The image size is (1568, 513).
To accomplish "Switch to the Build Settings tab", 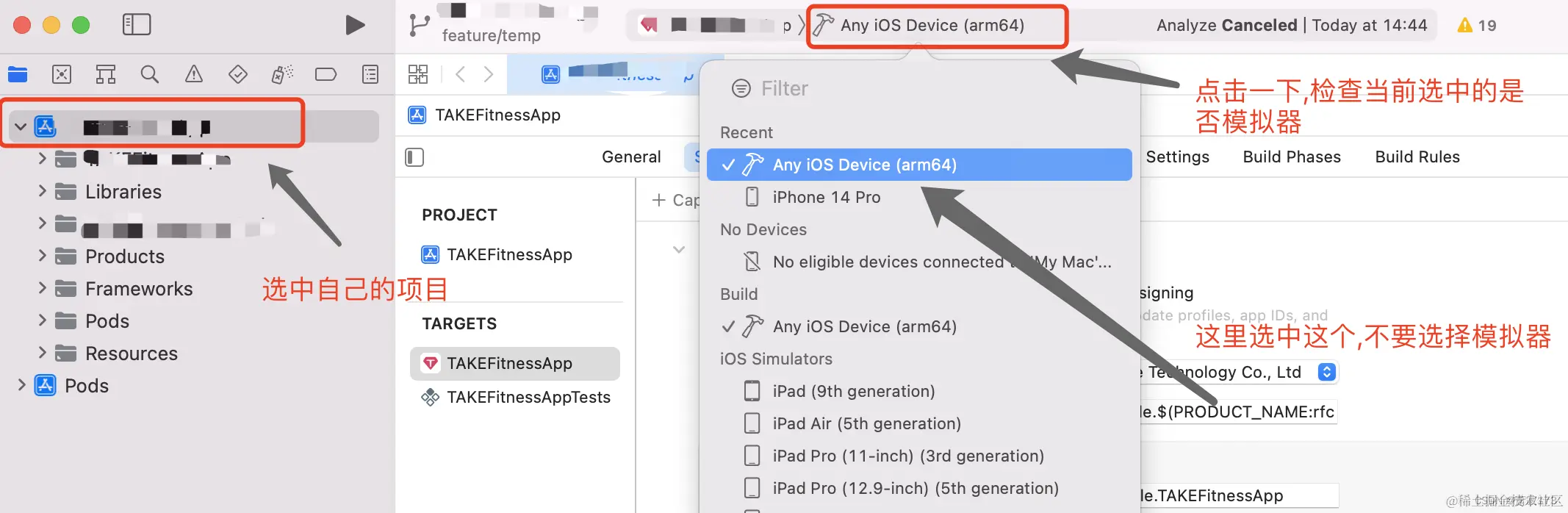I will point(1177,157).
